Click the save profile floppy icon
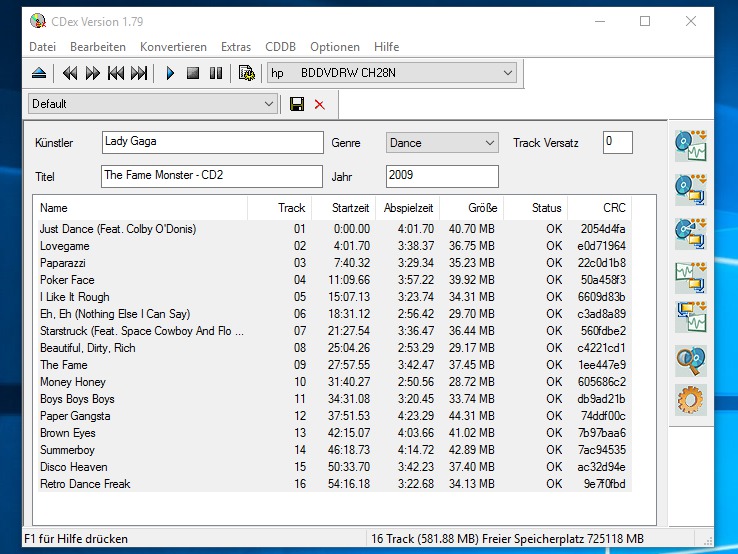The width and height of the screenshot is (738, 554). 297,104
